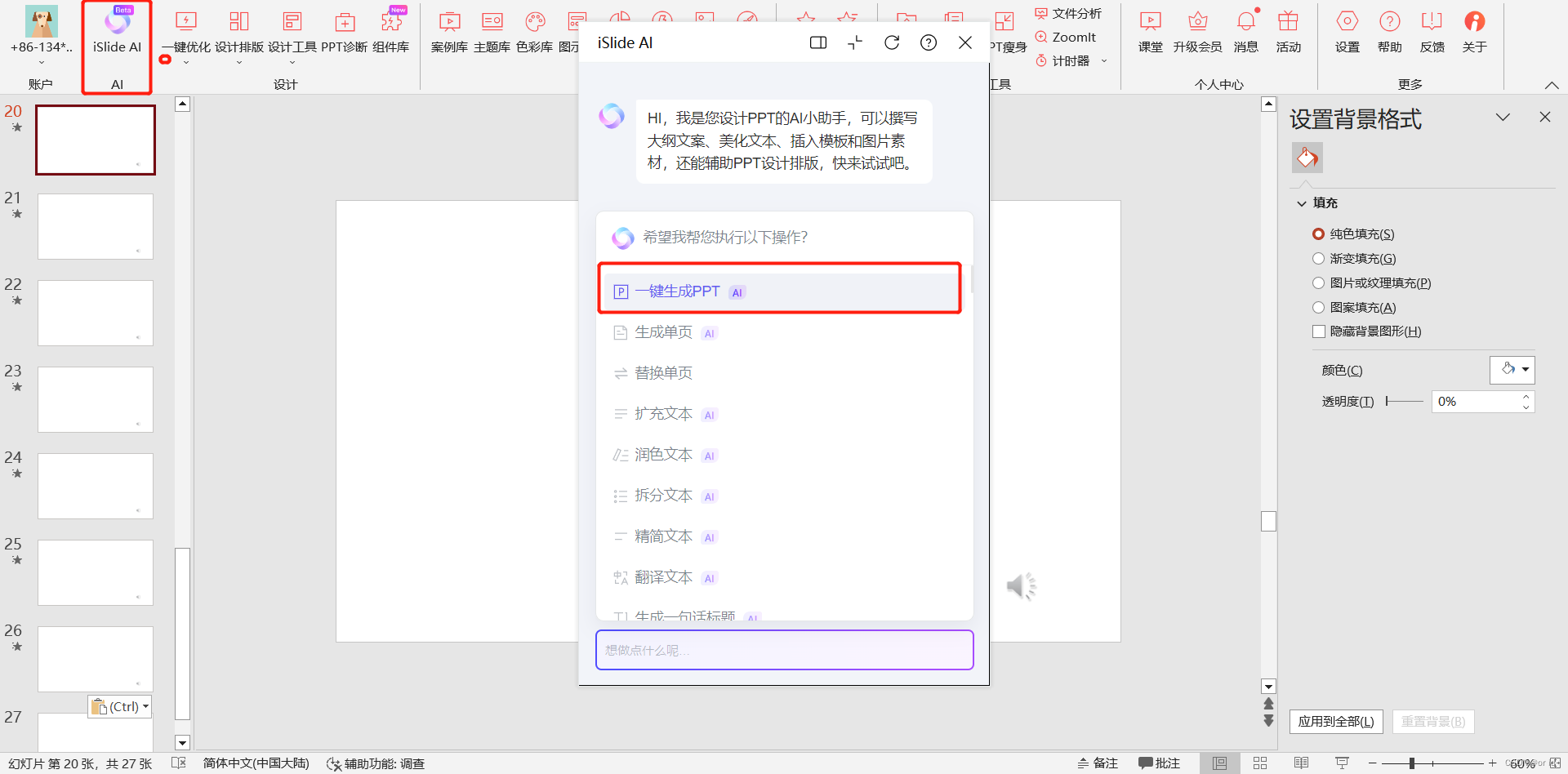This screenshot has width=1568, height=774.
Task: Open the 升级会员 membership page
Action: click(1197, 33)
